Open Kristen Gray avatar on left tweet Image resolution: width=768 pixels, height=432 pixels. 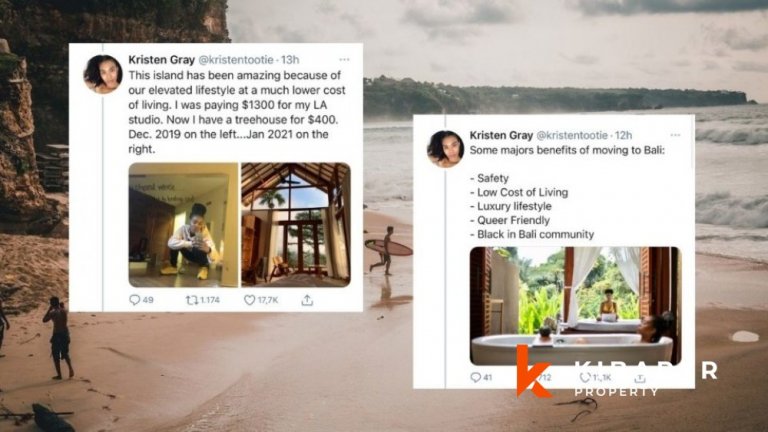(x=103, y=74)
